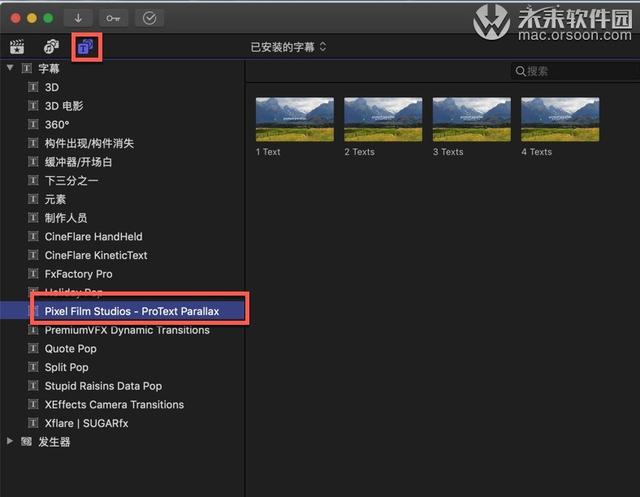Click the title icon beside 缓冲器/开场白
This screenshot has width=640, height=497.
[x=33, y=162]
